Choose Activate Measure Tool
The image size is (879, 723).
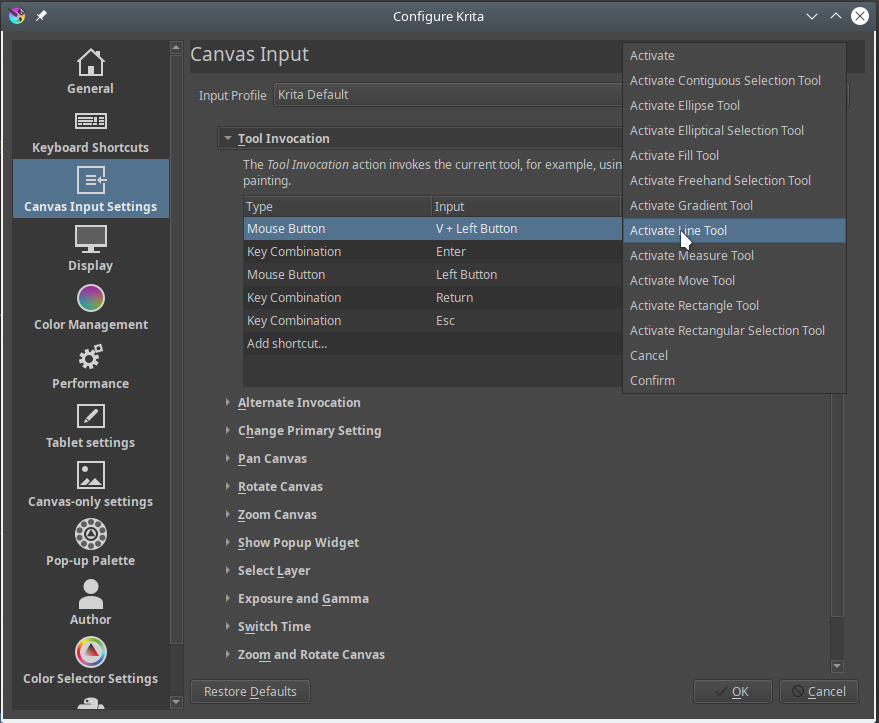734,256
